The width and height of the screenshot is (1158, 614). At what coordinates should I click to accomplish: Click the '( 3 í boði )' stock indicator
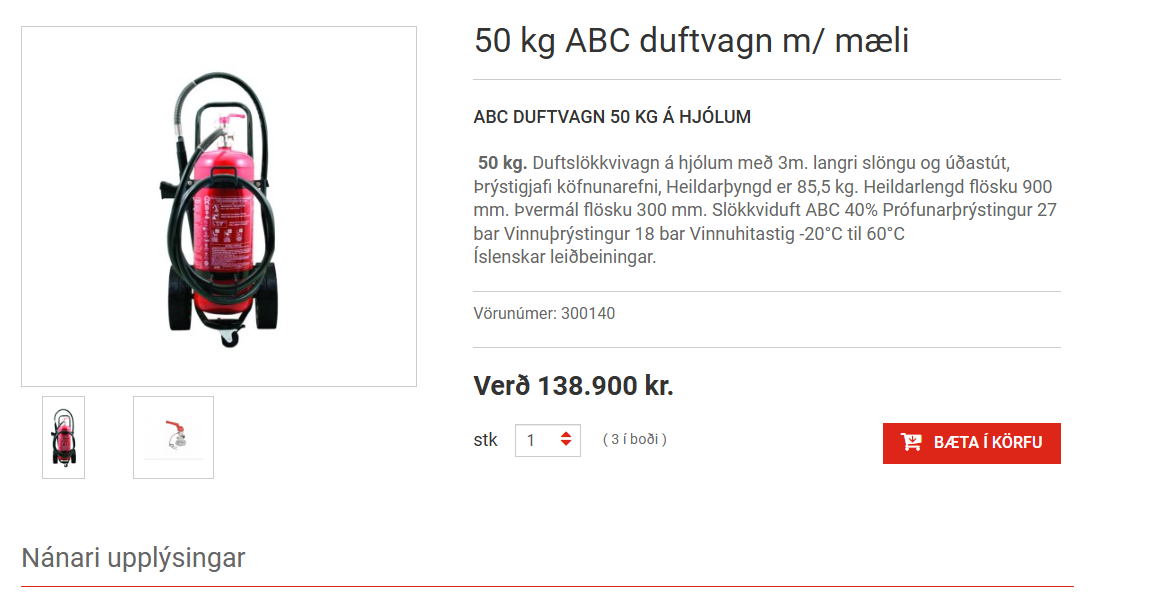click(x=634, y=440)
